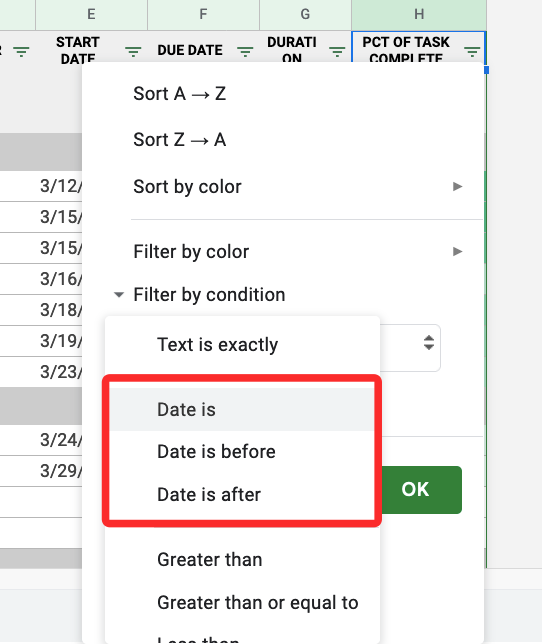Select Date is before condition
This screenshot has width=542, height=644.
click(x=242, y=452)
